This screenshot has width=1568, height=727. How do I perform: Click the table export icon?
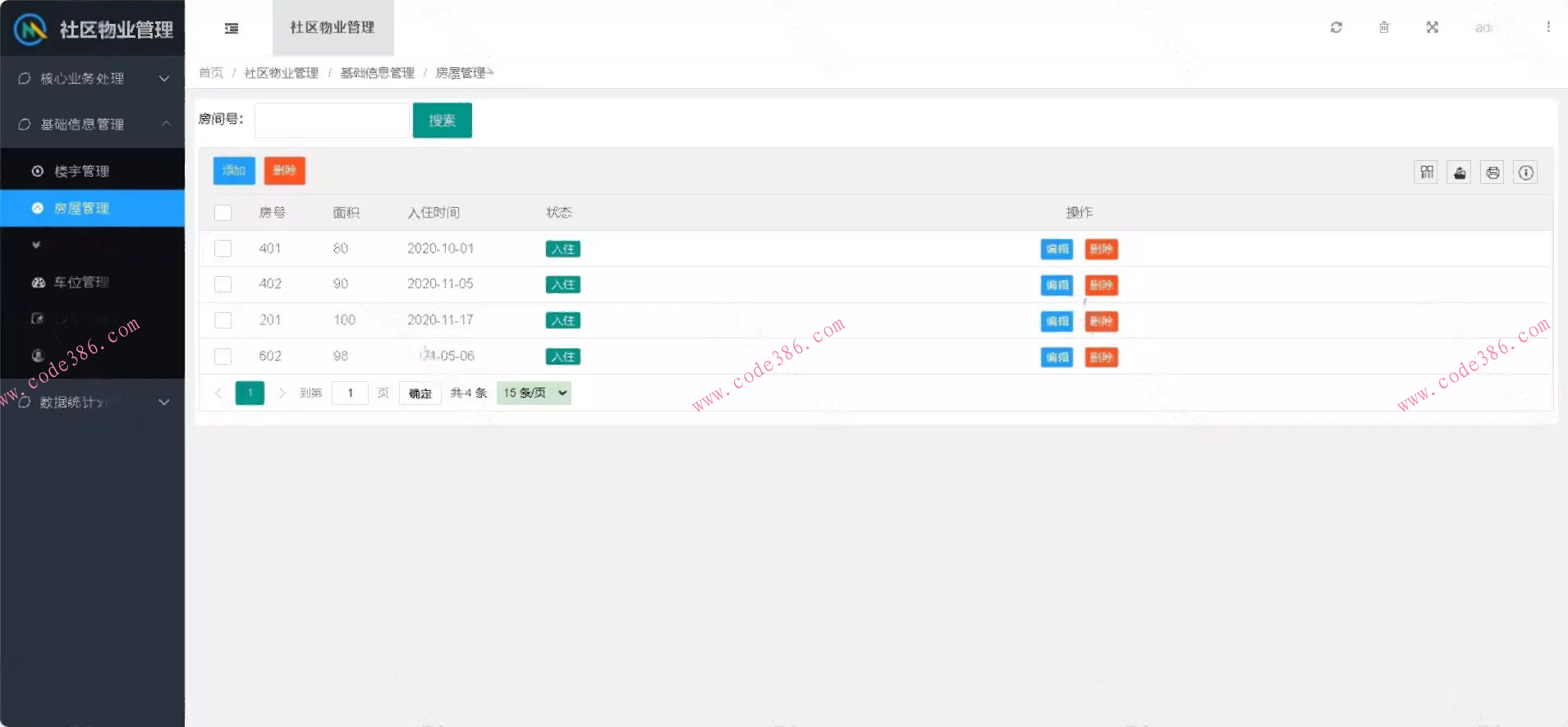[1459, 173]
